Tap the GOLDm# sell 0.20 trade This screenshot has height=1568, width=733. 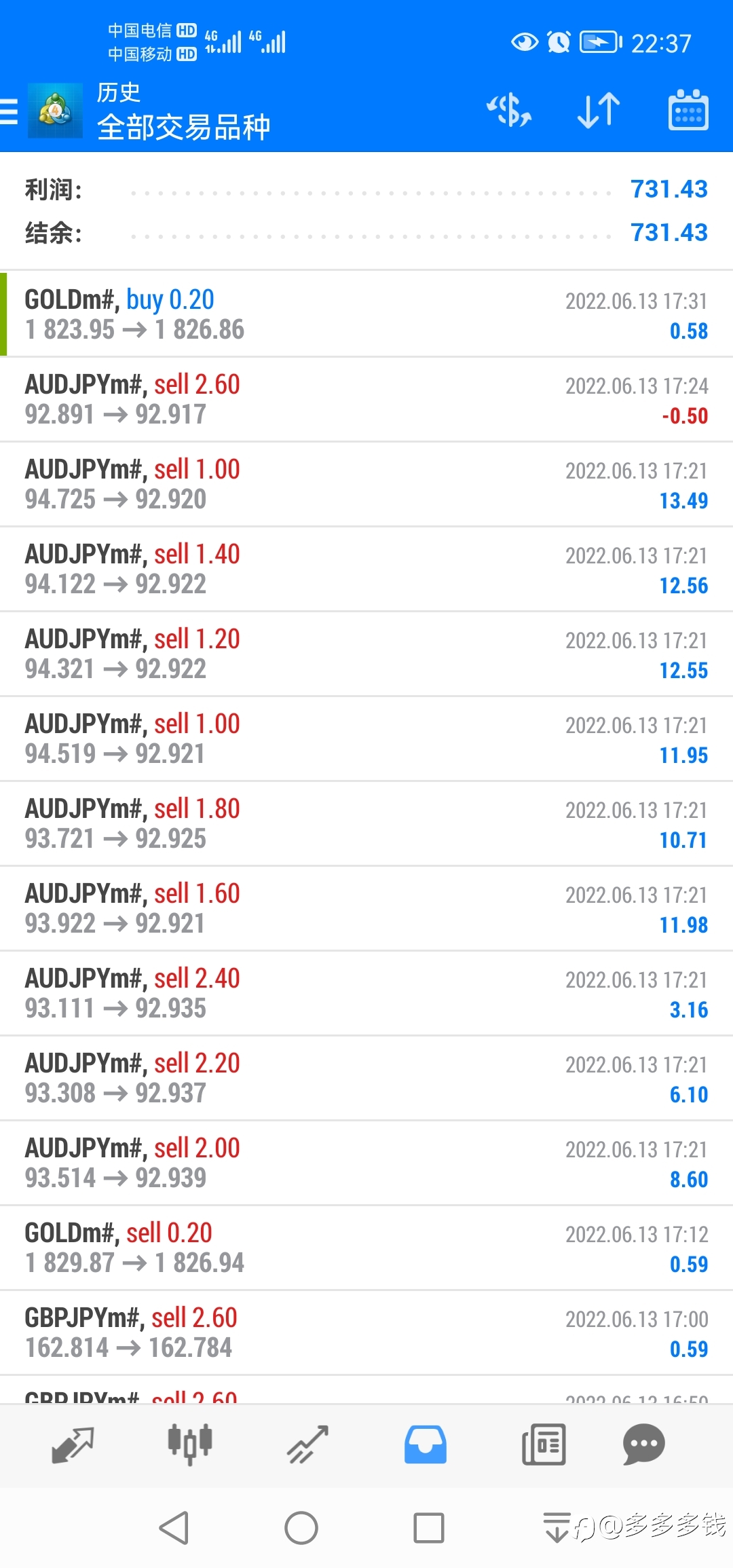click(366, 1248)
